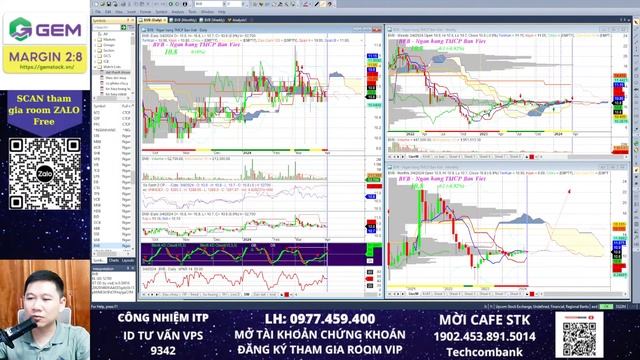Pin the Symbols panel
Screen dimensions: 640x360
128,20
